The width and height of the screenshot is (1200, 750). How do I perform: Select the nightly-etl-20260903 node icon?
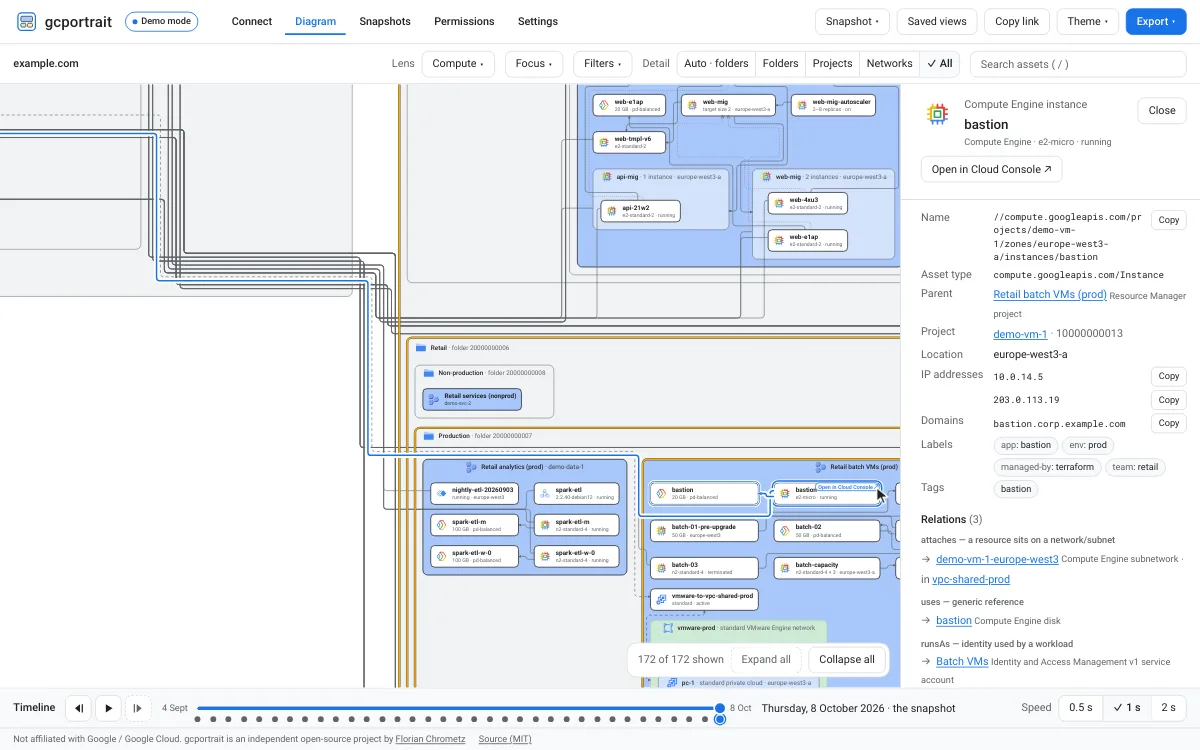pyautogui.click(x=441, y=494)
